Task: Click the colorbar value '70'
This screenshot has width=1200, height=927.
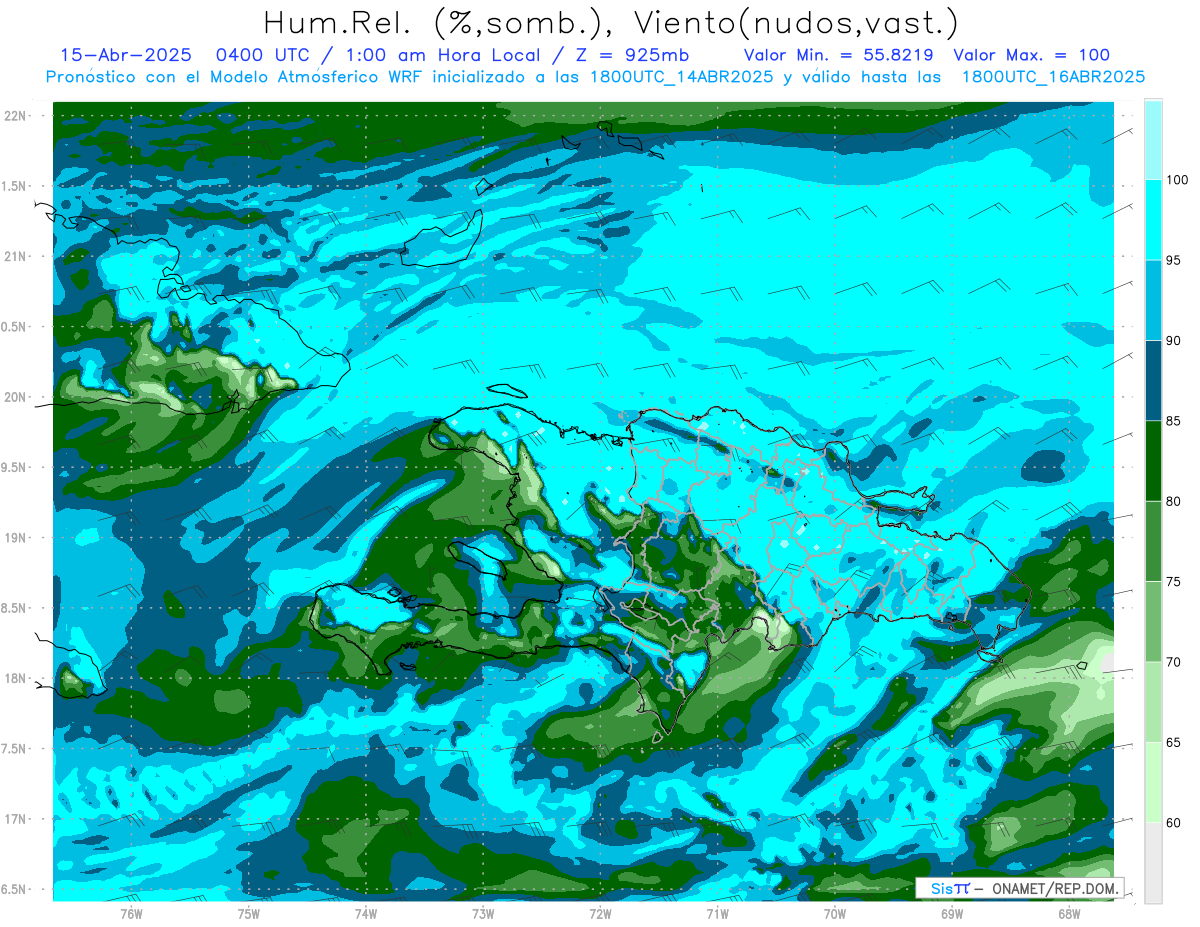Action: pos(1174,662)
